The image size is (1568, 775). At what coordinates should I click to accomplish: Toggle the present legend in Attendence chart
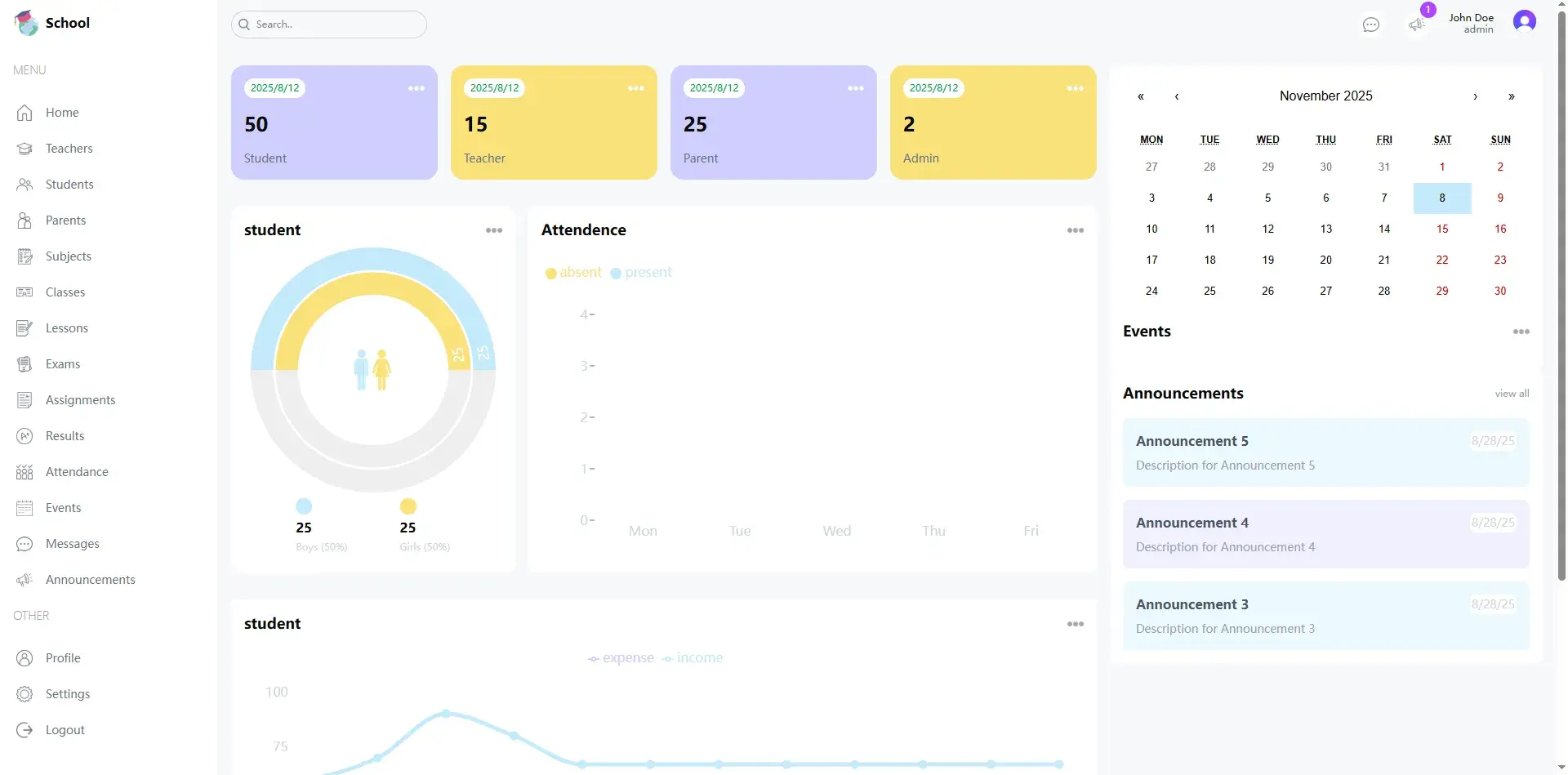(x=641, y=273)
